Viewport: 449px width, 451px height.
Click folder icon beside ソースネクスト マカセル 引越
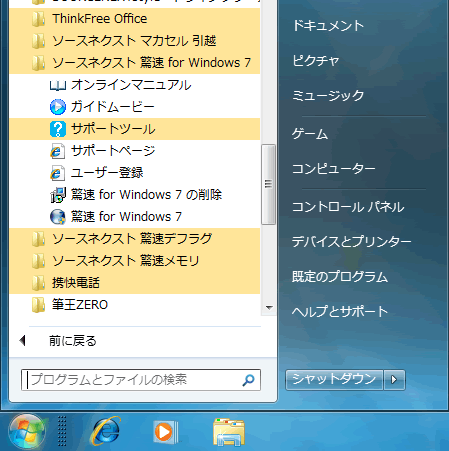tap(39, 41)
